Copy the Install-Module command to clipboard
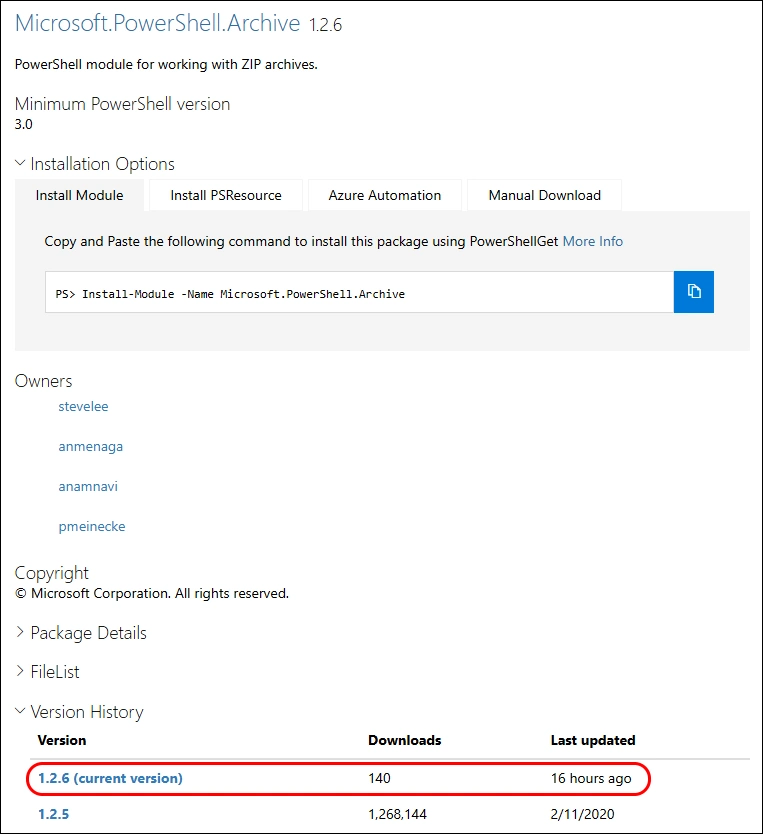Image resolution: width=763 pixels, height=834 pixels. coord(693,292)
